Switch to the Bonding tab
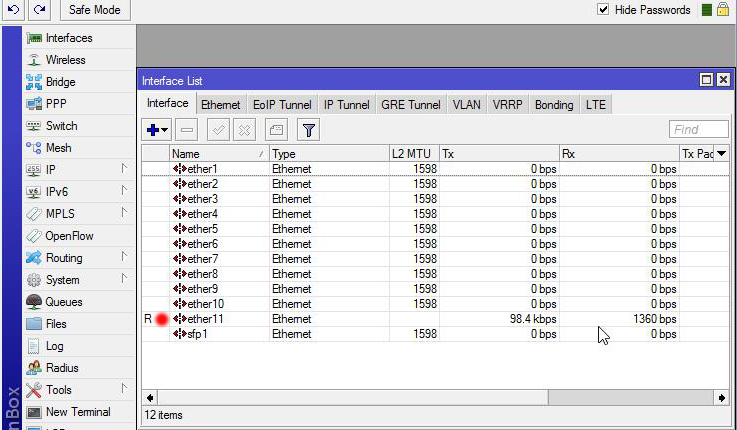The height and width of the screenshot is (430, 737). 554,104
